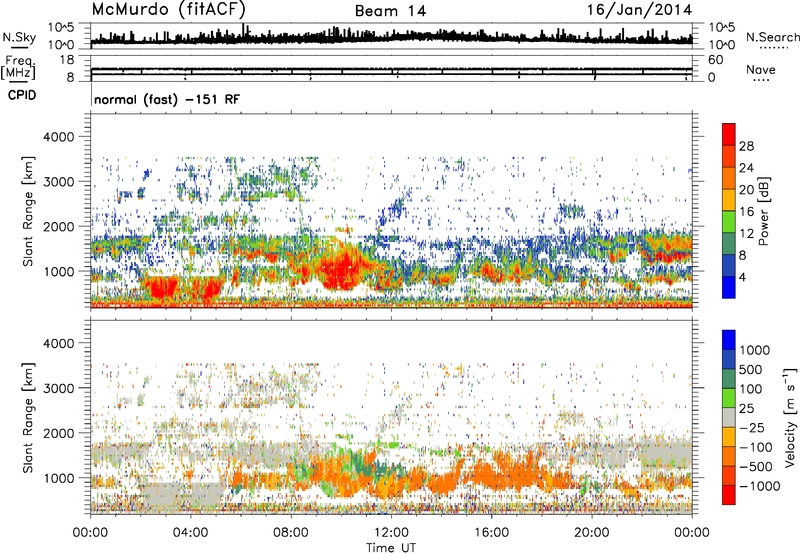Screen dimensions: 800x554
Task: Click the '28' power colorbar value
Action: click(x=746, y=146)
